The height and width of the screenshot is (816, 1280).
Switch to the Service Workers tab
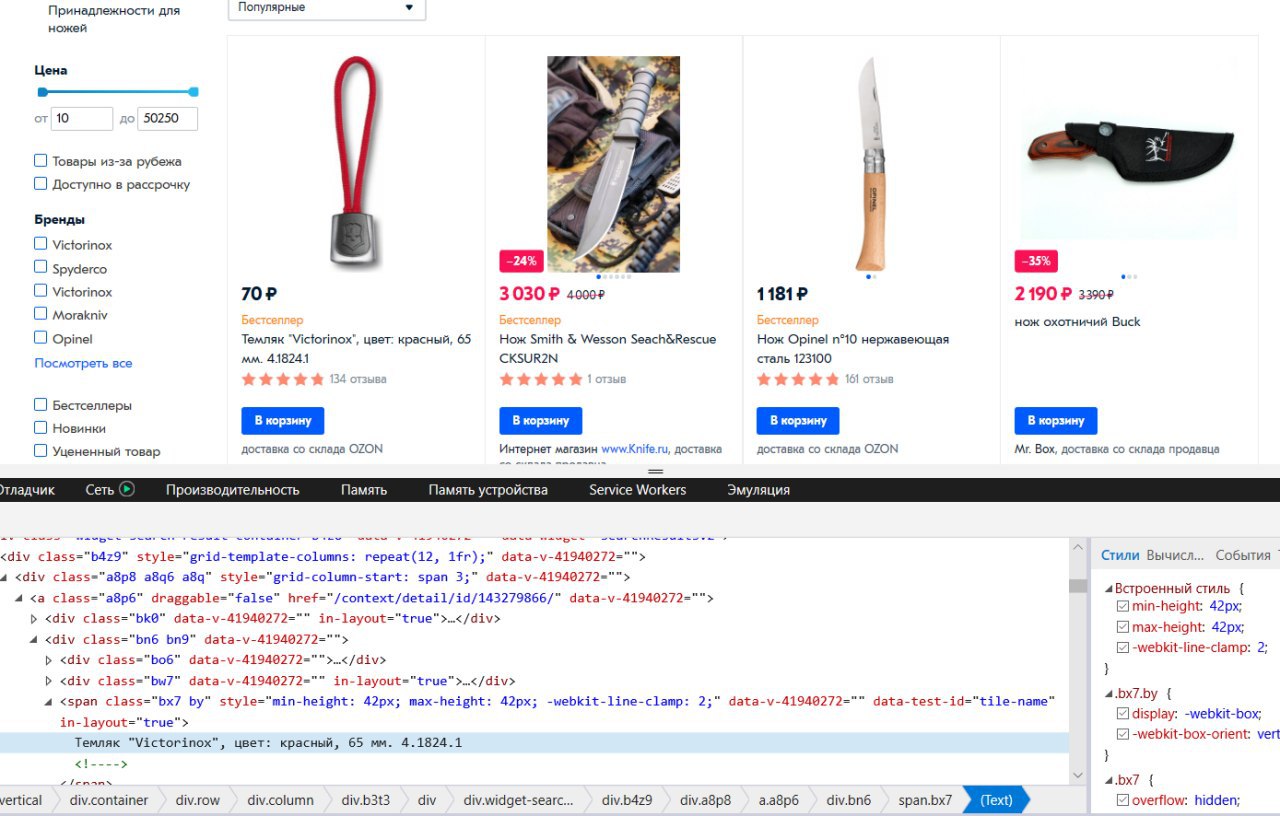point(638,490)
